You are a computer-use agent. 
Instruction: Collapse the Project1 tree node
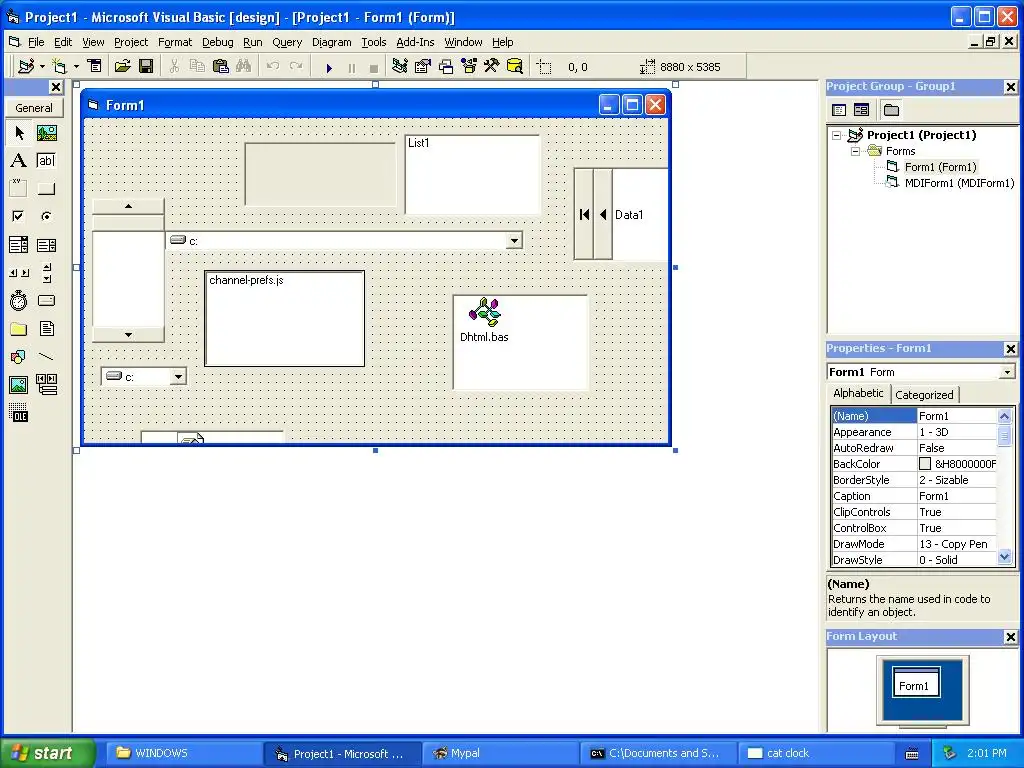coord(837,135)
